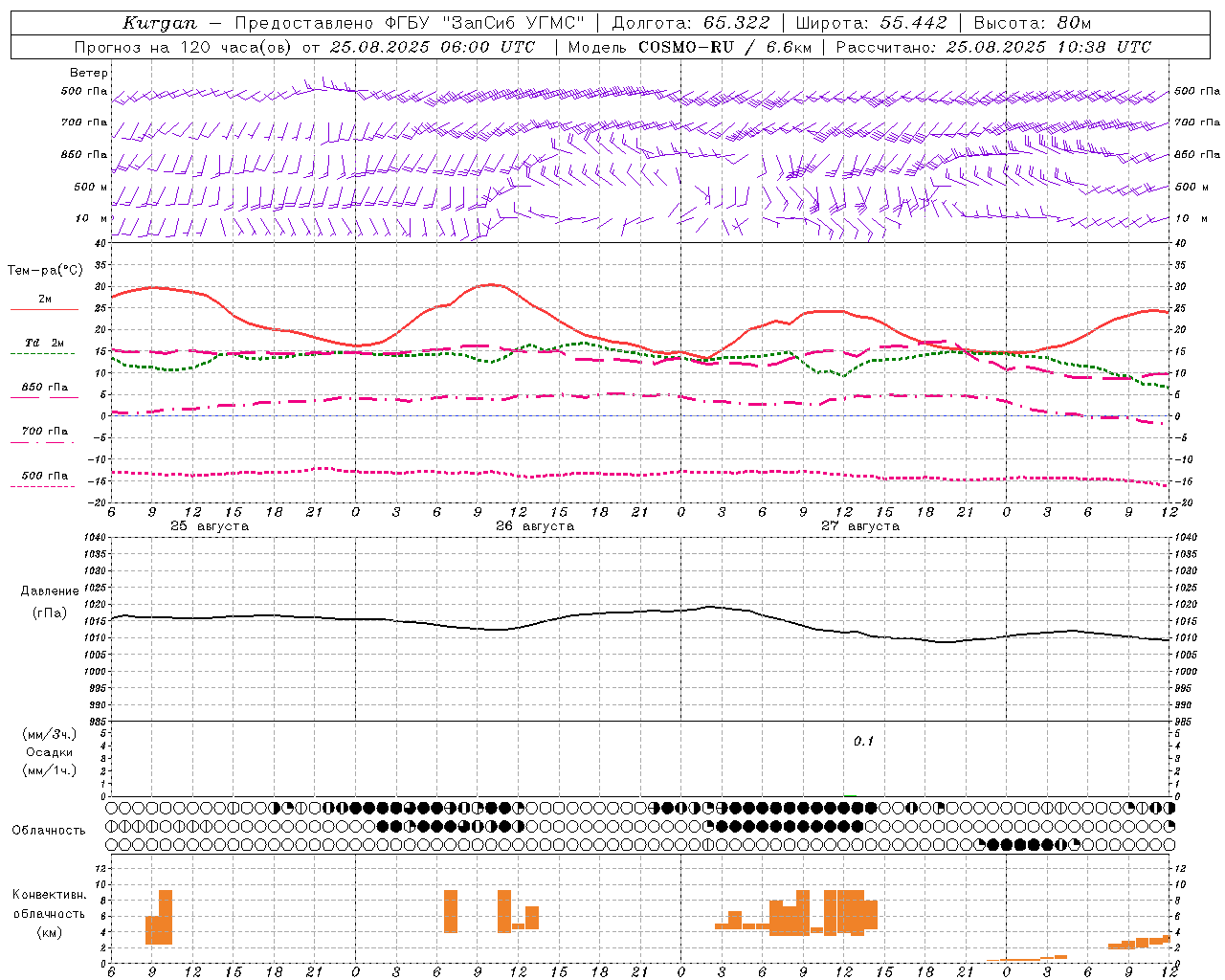Click the Давление panel label
1225x980 pixels.
(50, 591)
